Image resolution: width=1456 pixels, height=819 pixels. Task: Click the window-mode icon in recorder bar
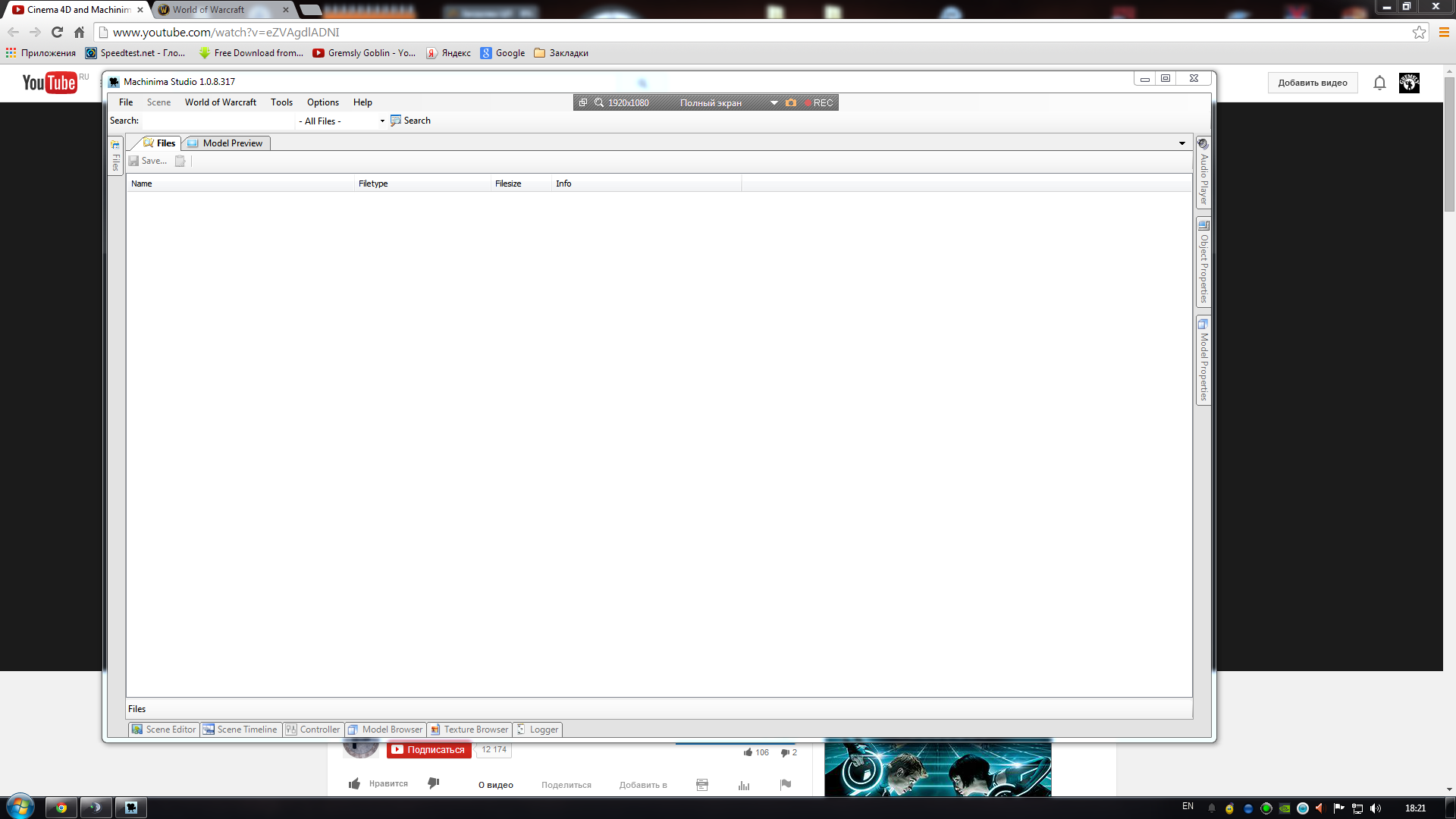tap(583, 103)
